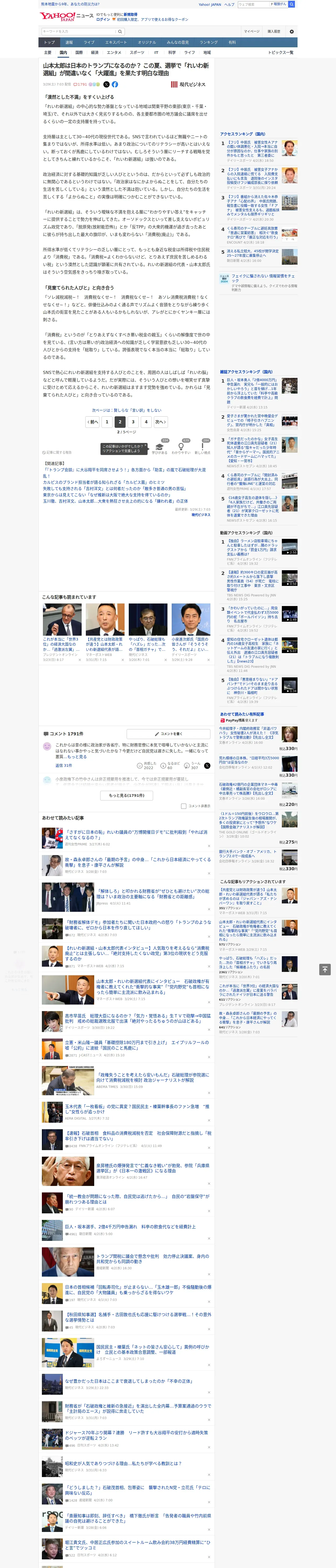Open the 次ページ 賢しらな「言い訳」をしない link
This screenshot has width=336, height=1568.
[x=127, y=410]
